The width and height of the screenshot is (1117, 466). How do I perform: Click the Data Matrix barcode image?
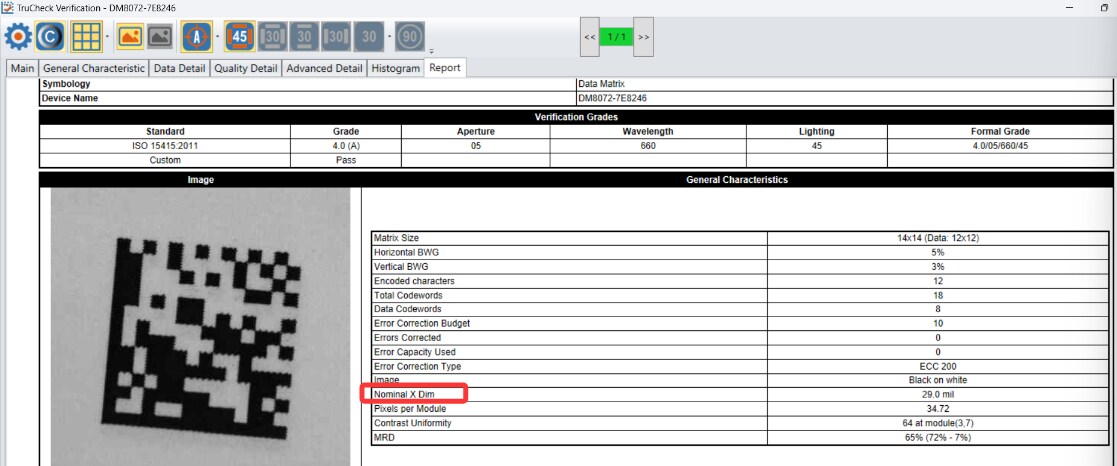[200, 330]
